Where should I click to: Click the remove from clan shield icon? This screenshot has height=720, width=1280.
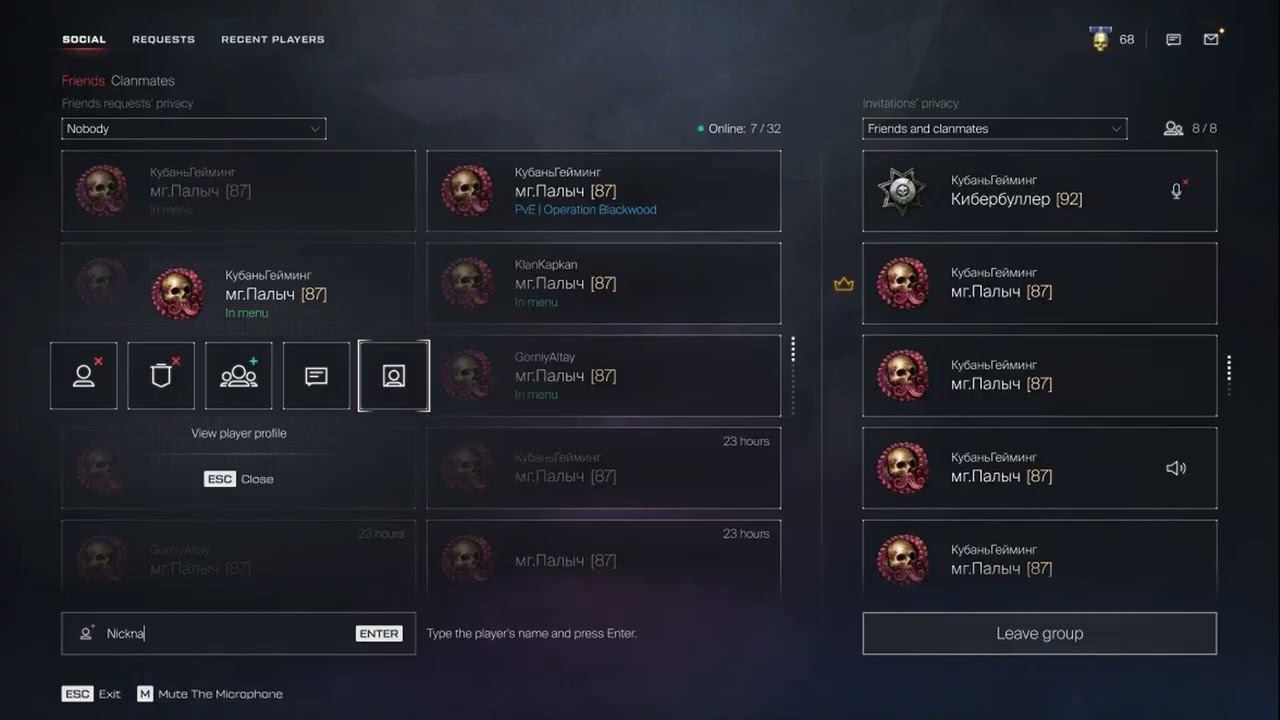click(x=161, y=376)
